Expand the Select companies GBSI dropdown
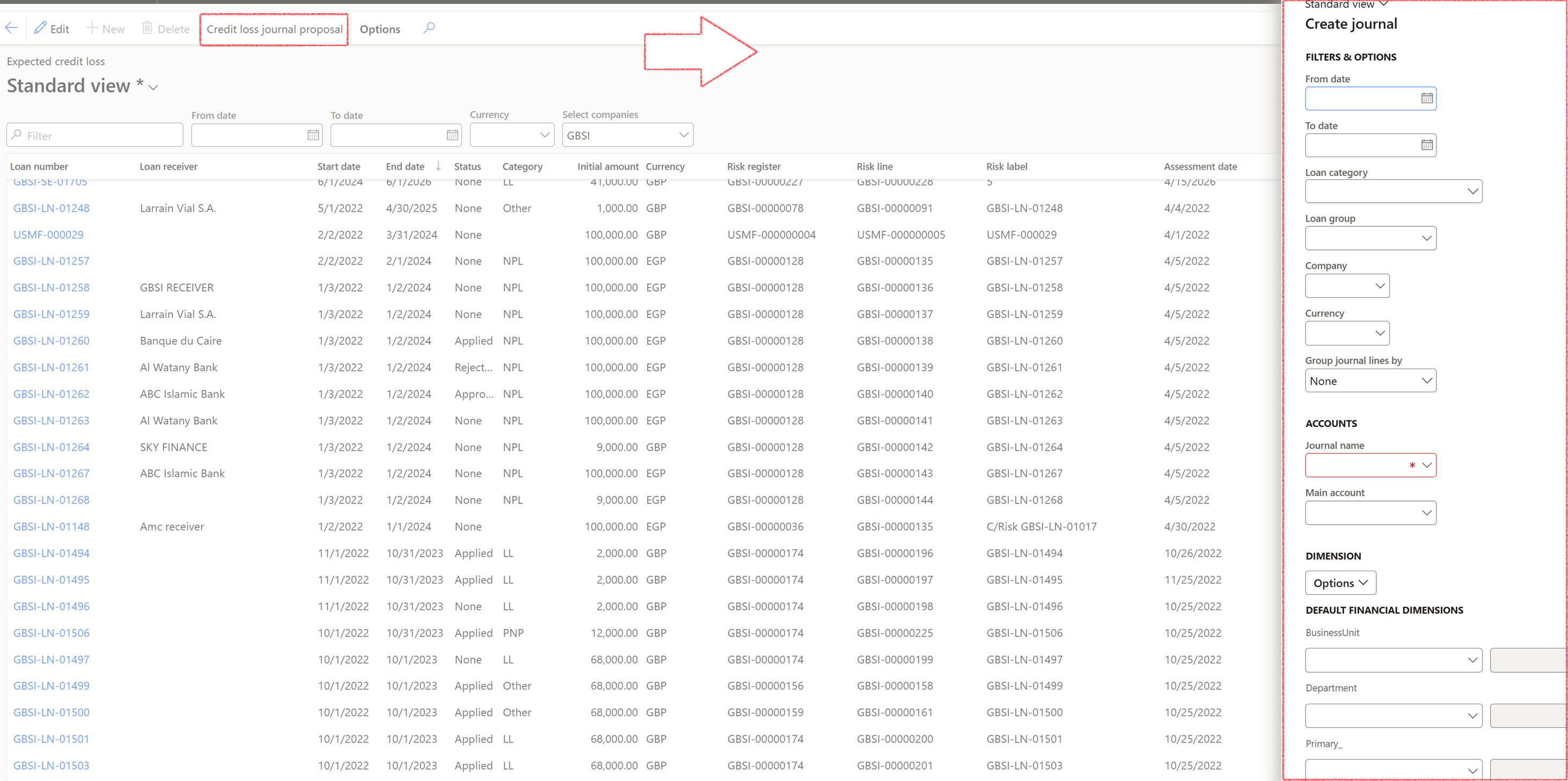The image size is (1568, 781). pyautogui.click(x=684, y=135)
